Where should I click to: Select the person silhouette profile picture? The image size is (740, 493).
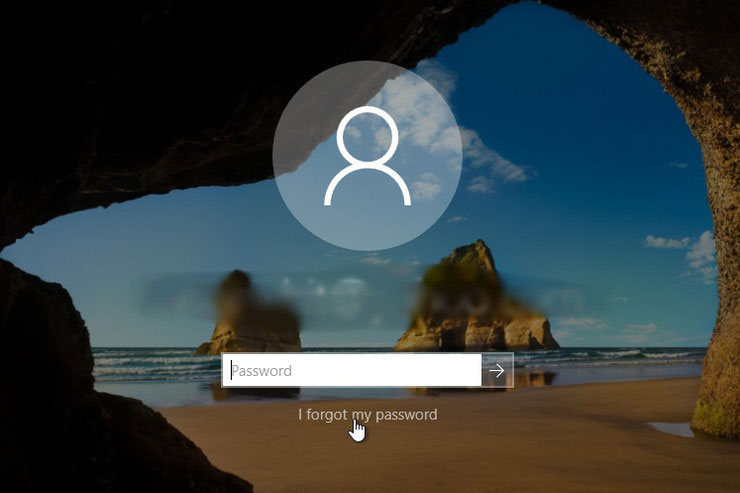pos(366,158)
